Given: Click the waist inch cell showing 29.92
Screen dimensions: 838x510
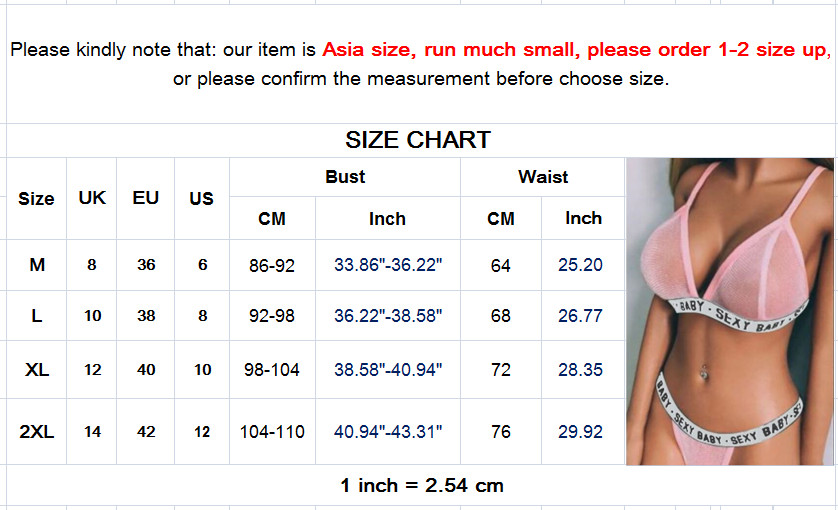Looking at the screenshot, I should click(580, 432).
